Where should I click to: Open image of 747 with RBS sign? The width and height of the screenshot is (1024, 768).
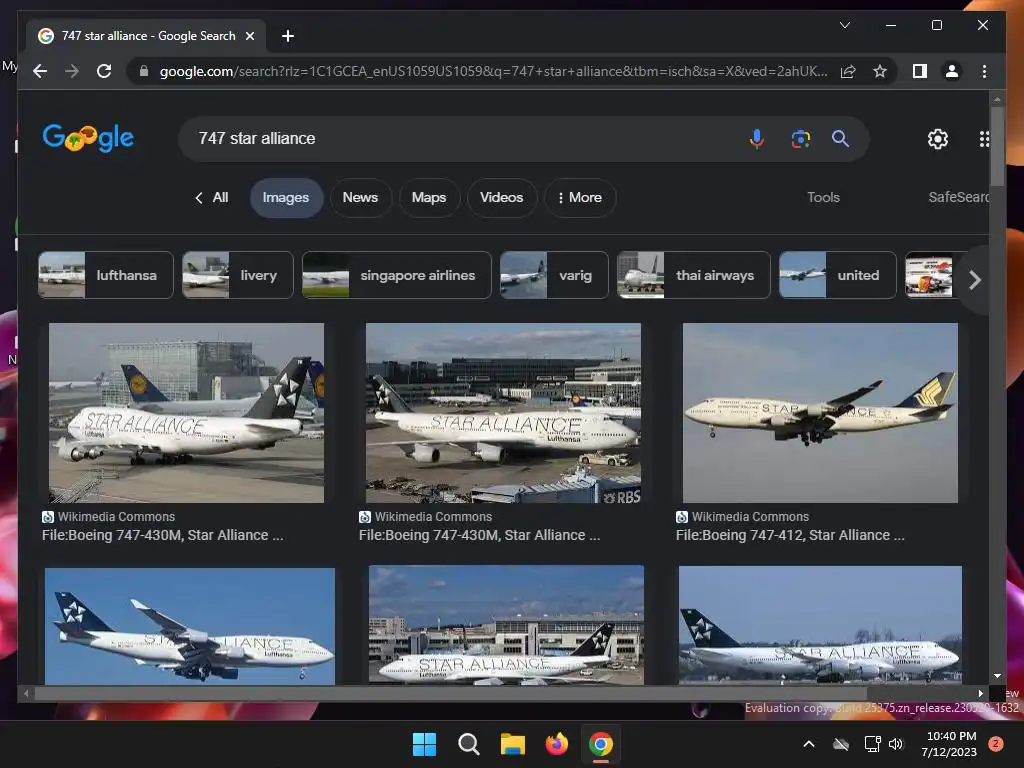pos(503,413)
